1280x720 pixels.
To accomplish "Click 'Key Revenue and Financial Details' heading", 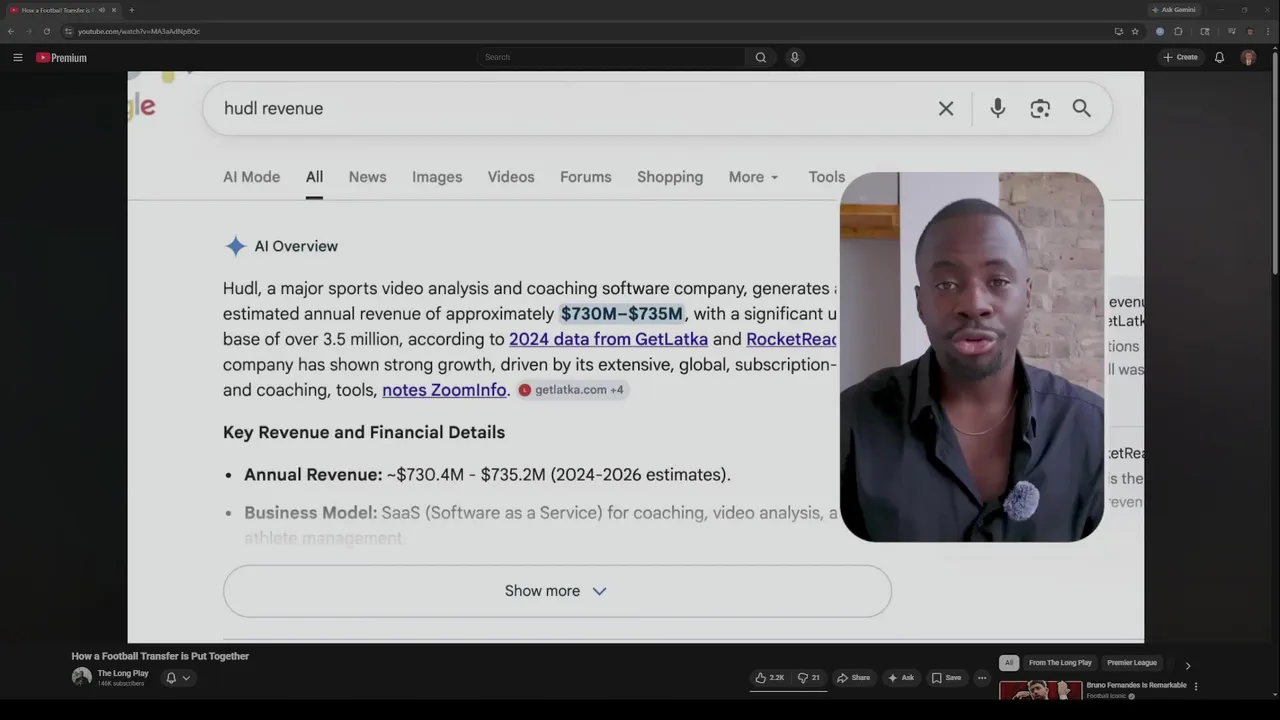I will coord(364,432).
